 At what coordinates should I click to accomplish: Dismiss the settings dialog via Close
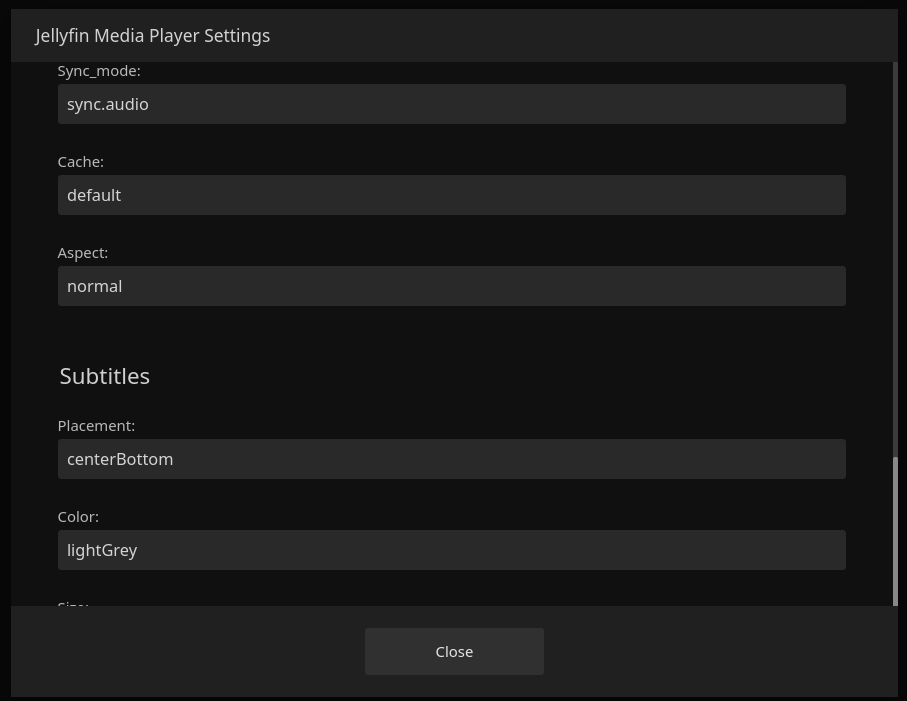coord(454,651)
